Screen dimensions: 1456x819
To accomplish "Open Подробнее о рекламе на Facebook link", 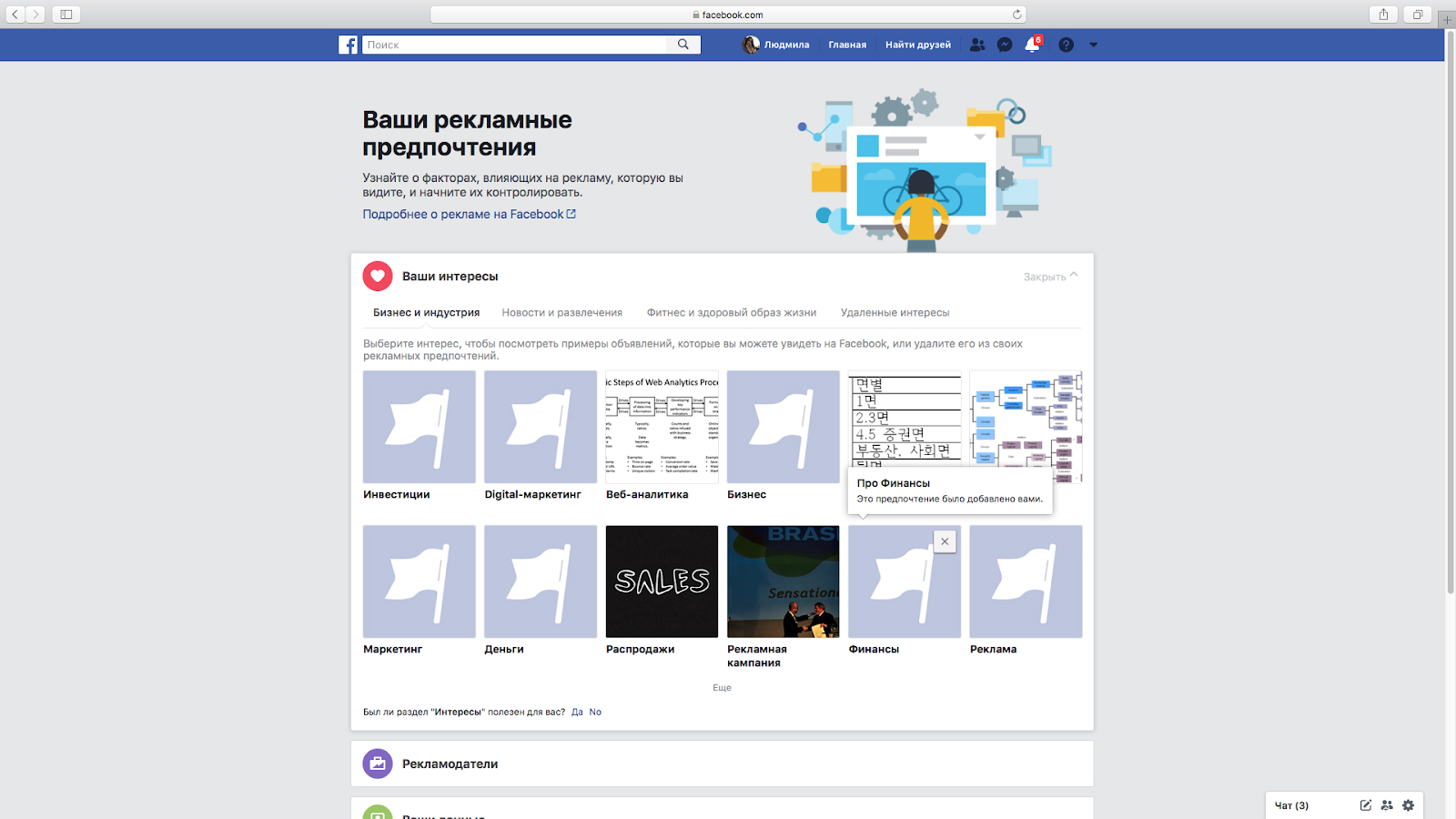I will point(469,215).
